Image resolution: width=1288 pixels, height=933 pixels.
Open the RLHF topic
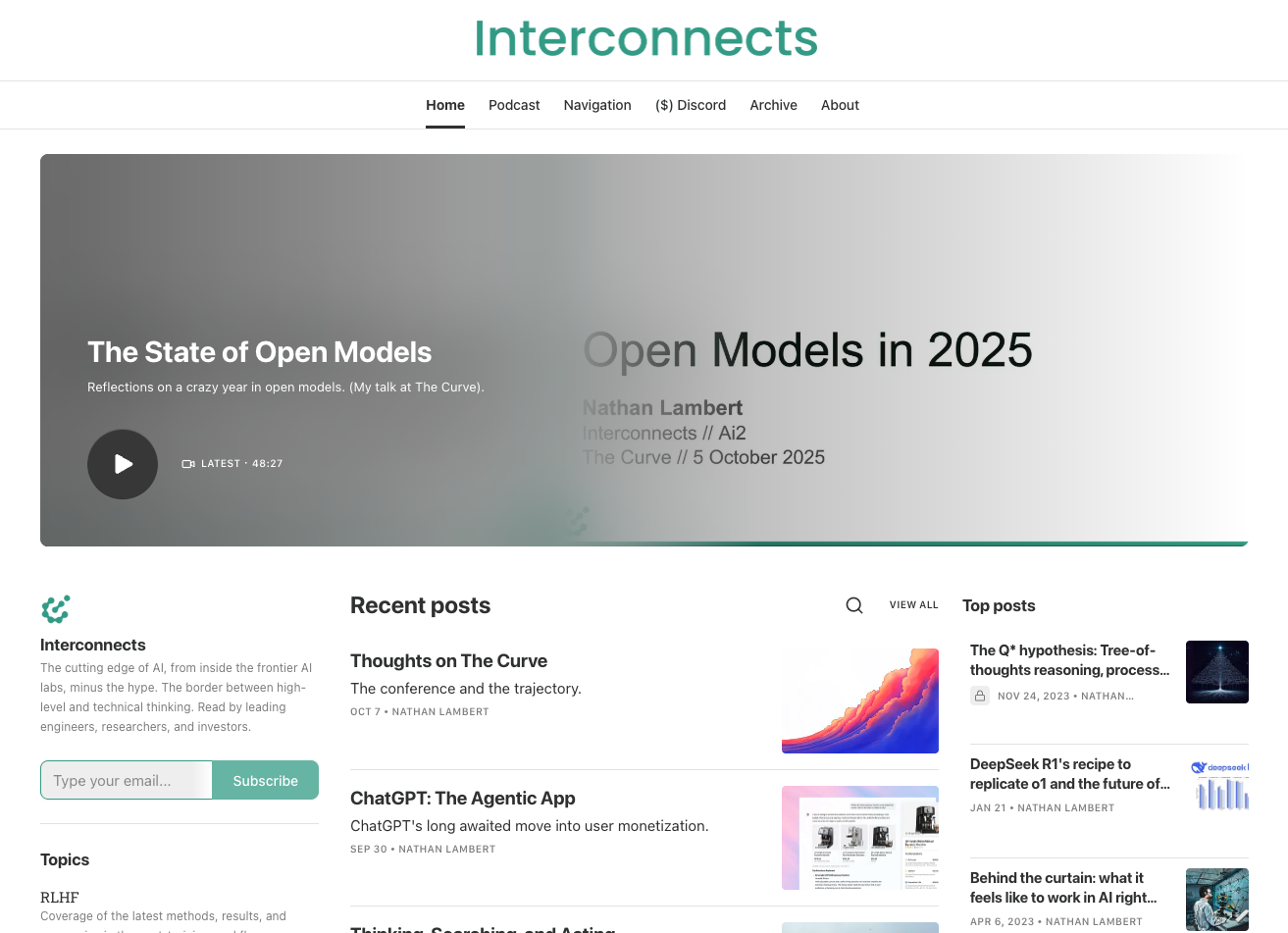tap(60, 897)
